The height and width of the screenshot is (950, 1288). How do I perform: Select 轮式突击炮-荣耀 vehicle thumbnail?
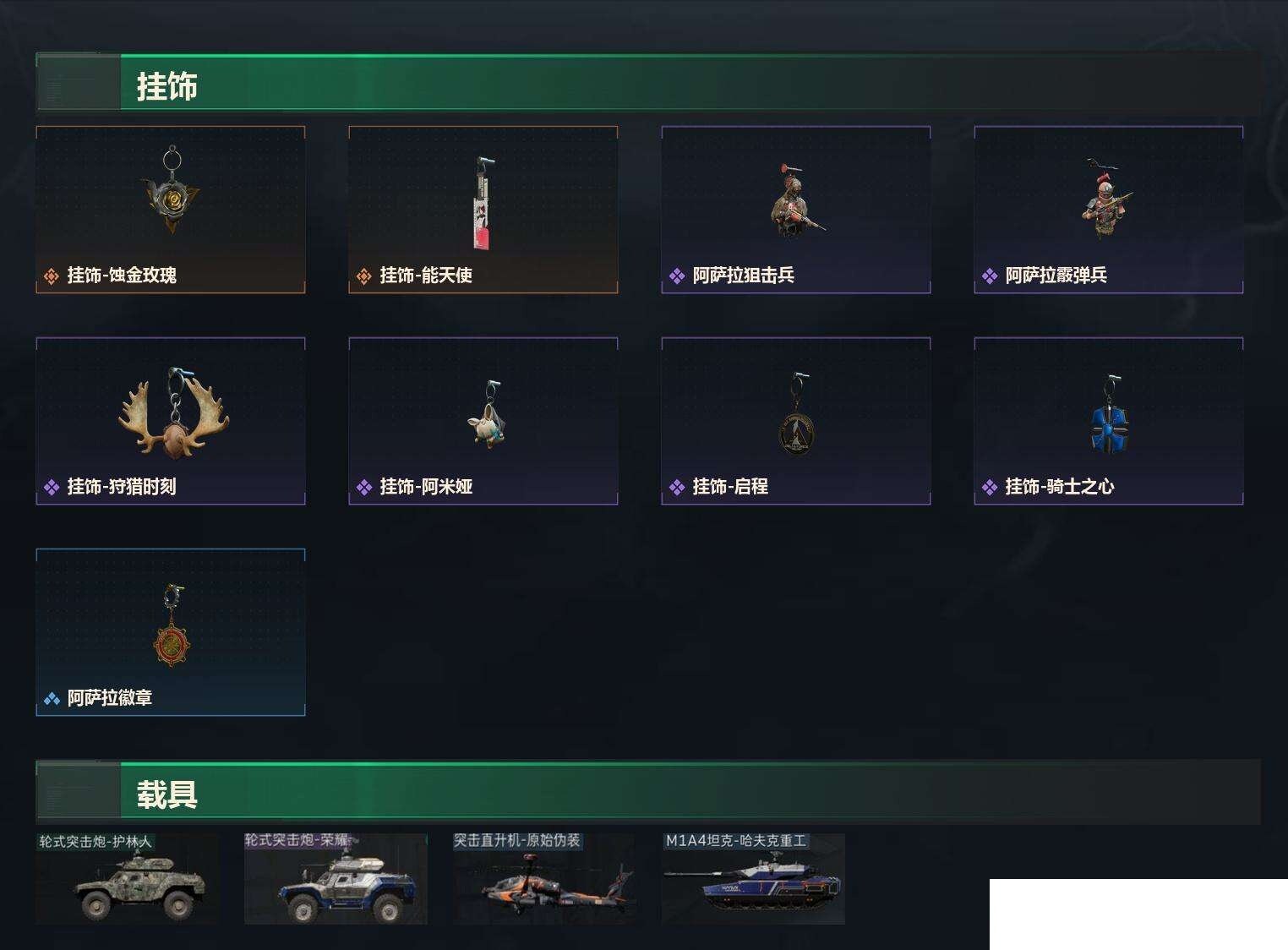336,878
